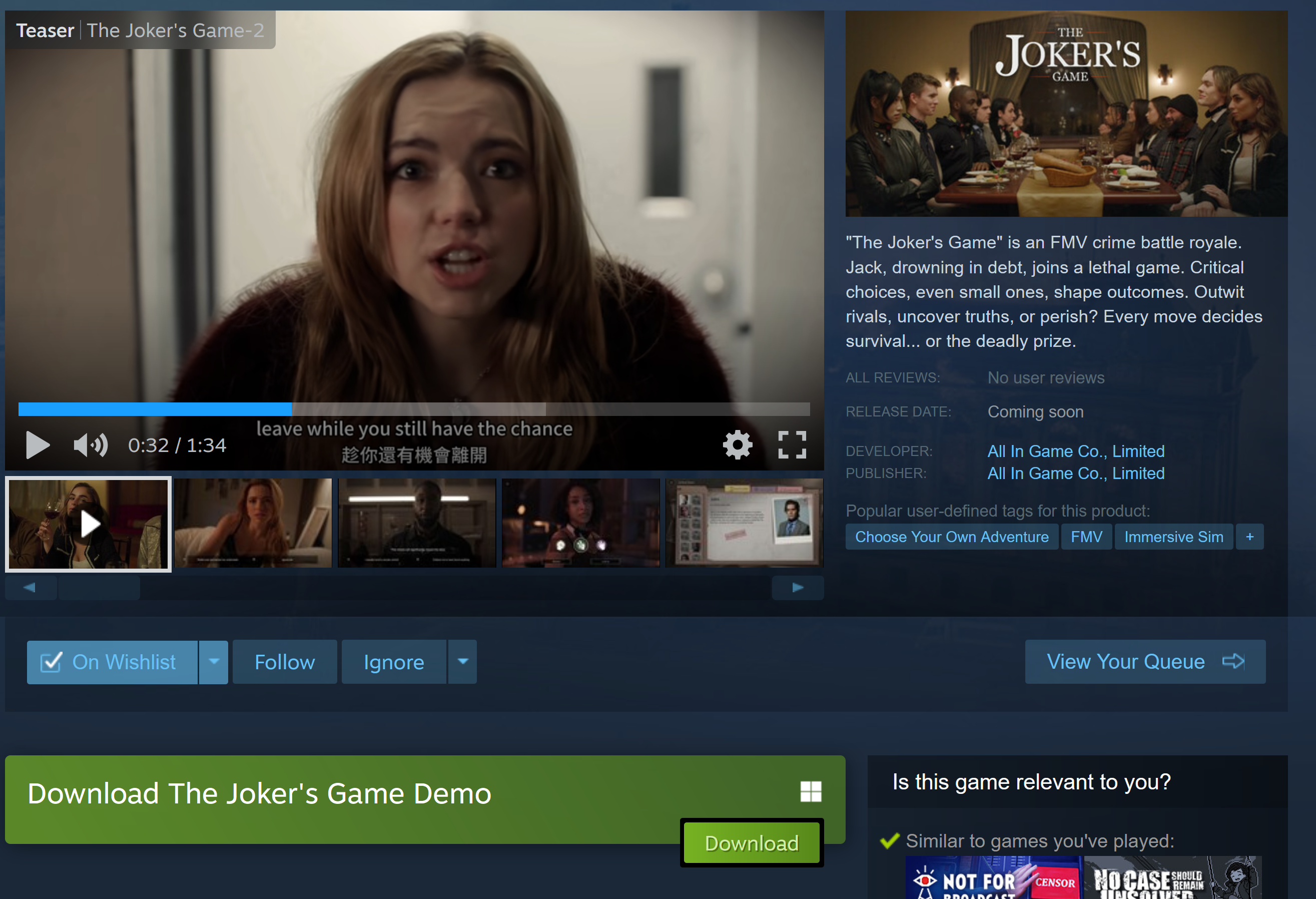This screenshot has width=1316, height=899.
Task: Select the first teaser video thumbnail
Action: click(x=89, y=524)
